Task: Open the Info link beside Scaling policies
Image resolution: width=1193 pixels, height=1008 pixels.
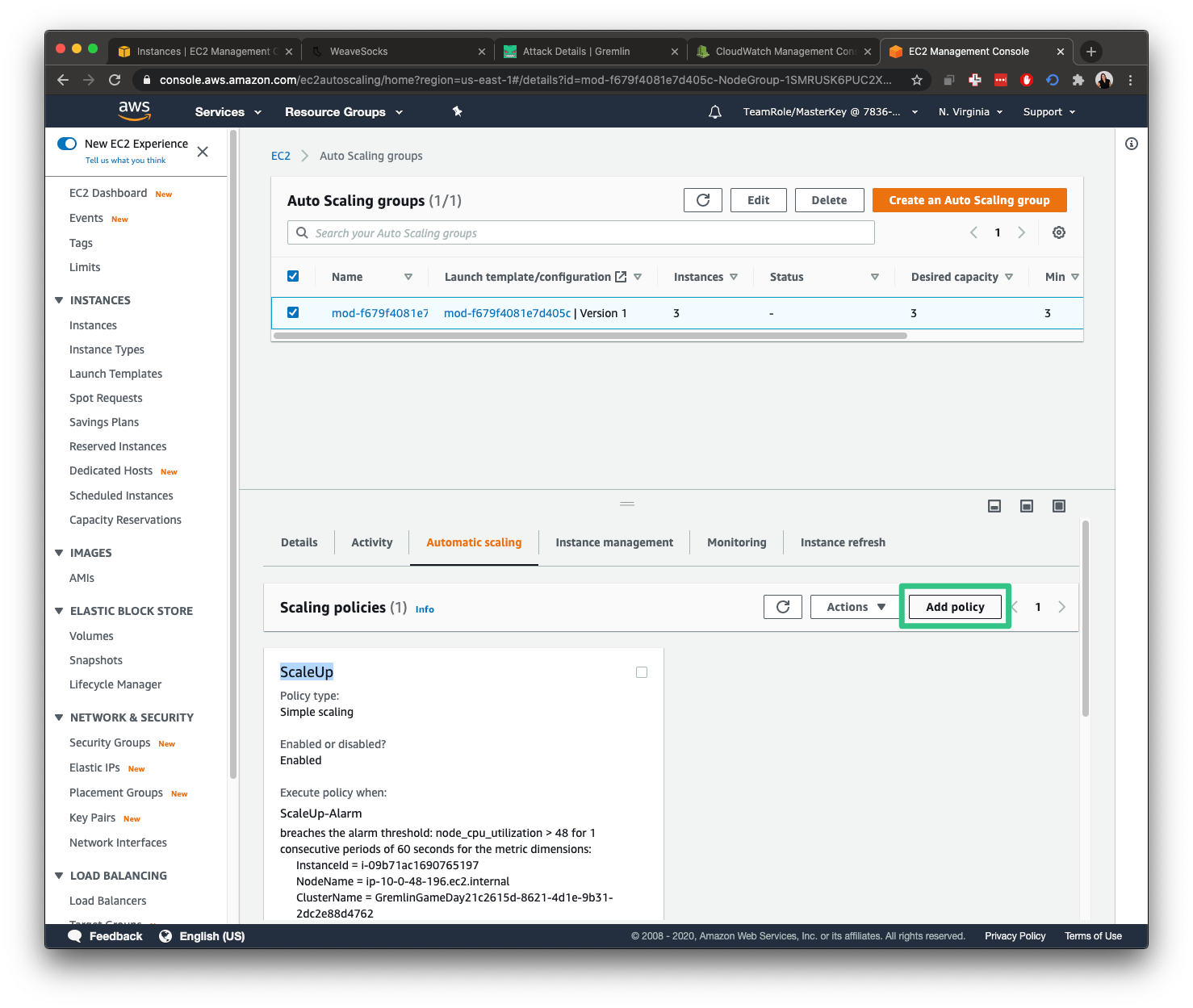Action: pos(425,609)
